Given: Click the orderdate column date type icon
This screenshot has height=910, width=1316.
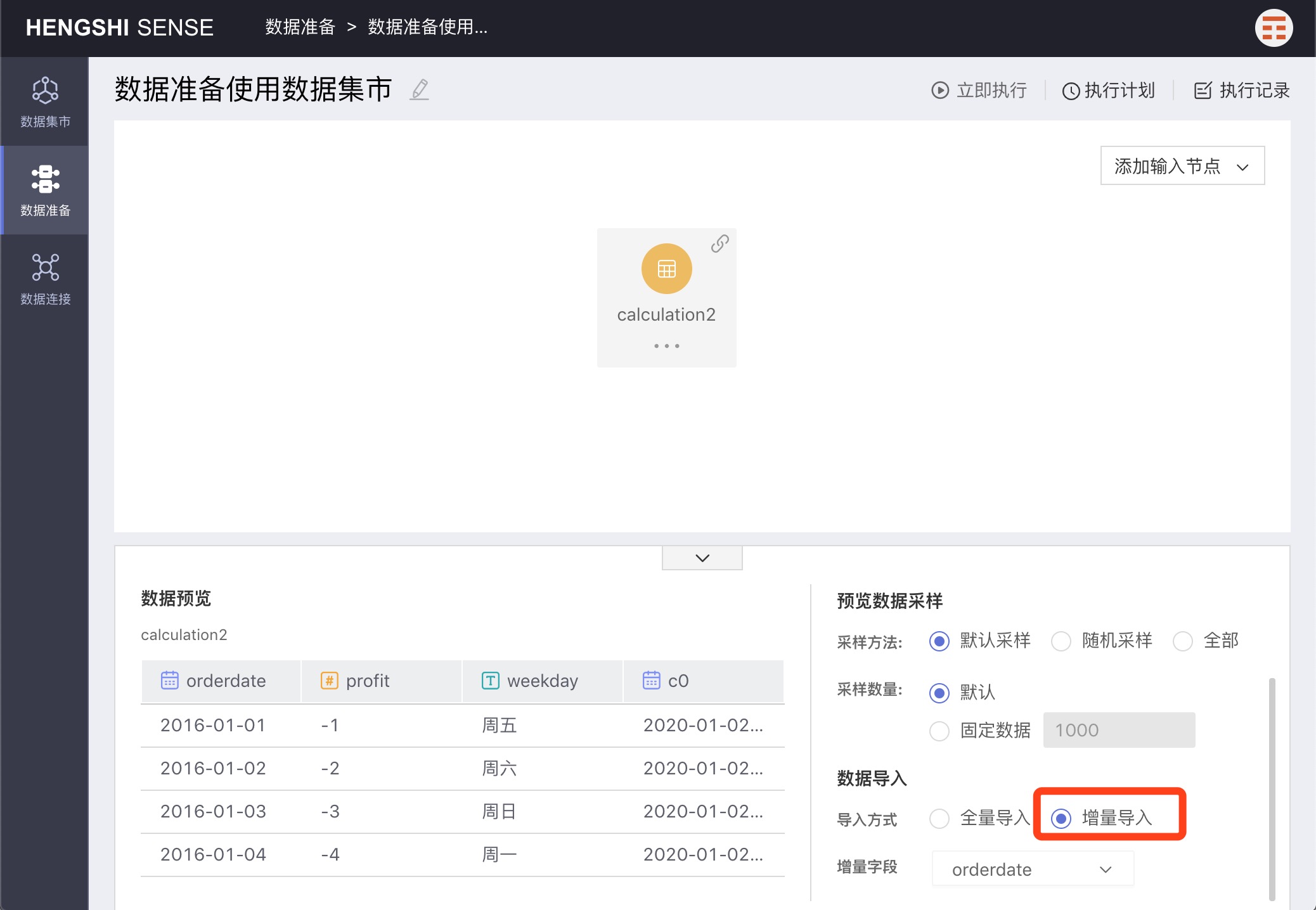Looking at the screenshot, I should pyautogui.click(x=170, y=681).
